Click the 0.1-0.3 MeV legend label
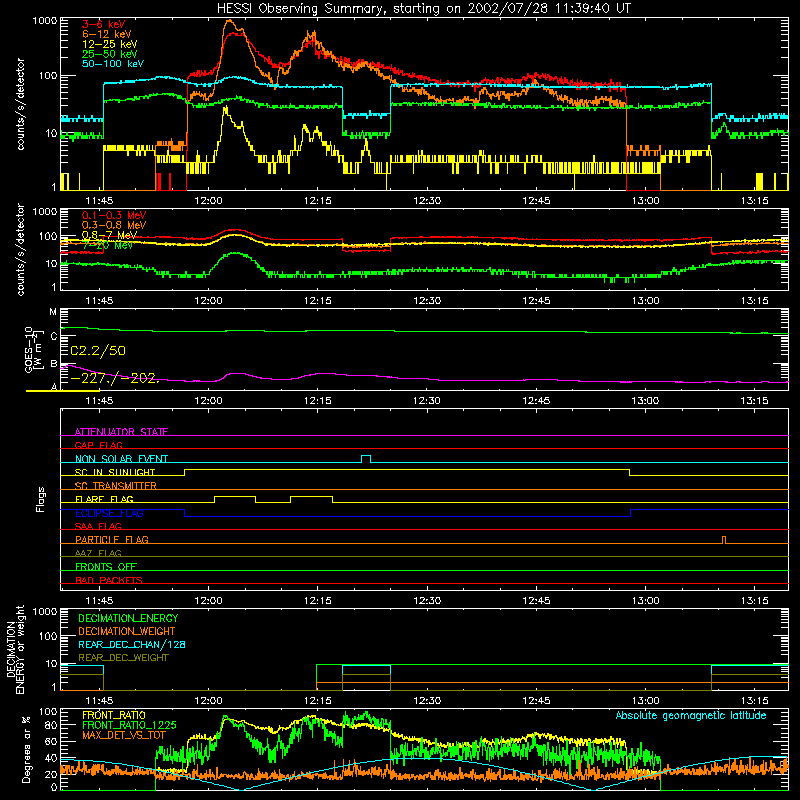The image size is (800, 800). [114, 216]
